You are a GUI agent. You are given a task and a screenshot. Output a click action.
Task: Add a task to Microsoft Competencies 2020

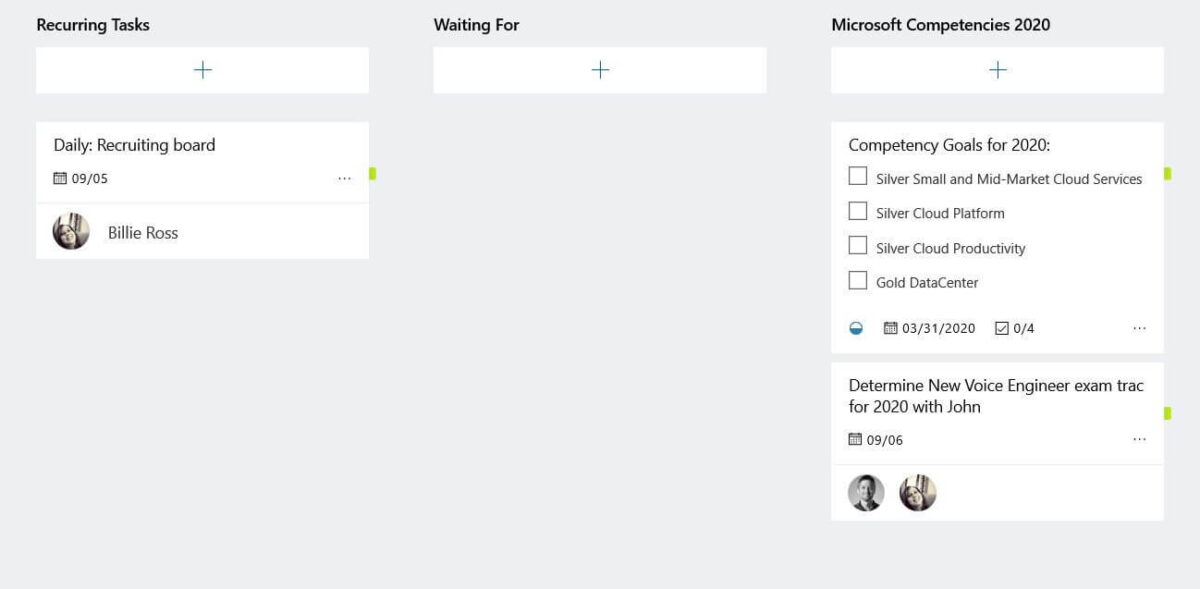point(998,69)
